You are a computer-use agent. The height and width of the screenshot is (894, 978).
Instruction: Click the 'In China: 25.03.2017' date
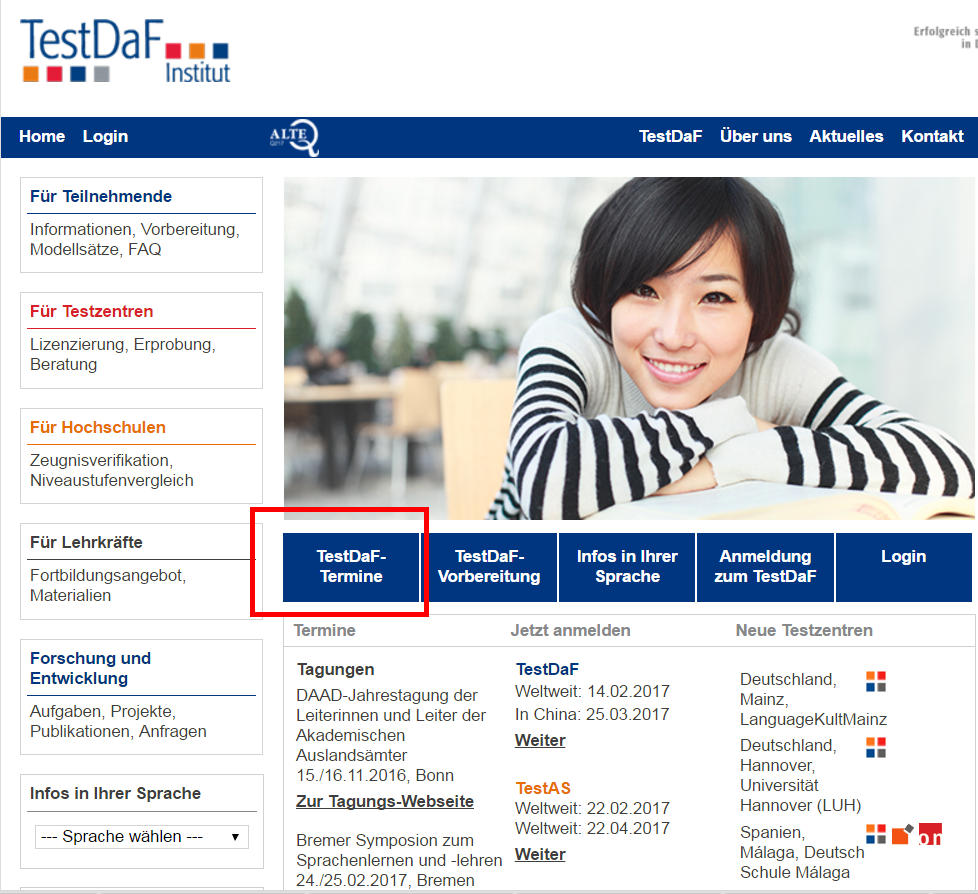coord(592,714)
